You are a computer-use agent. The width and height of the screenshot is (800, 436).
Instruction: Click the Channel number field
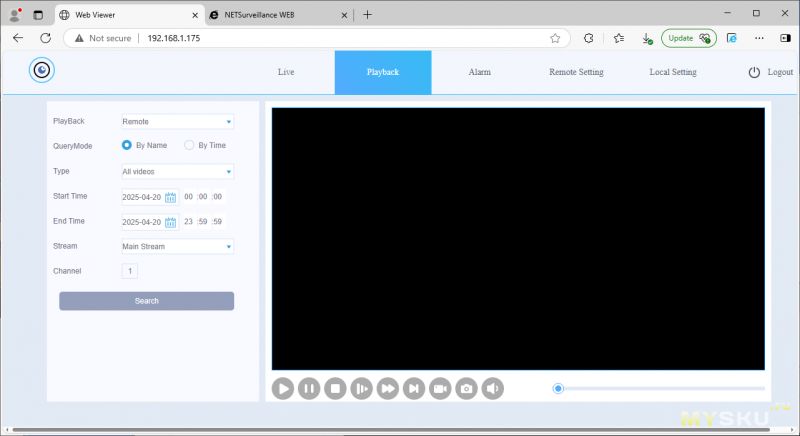[130, 271]
